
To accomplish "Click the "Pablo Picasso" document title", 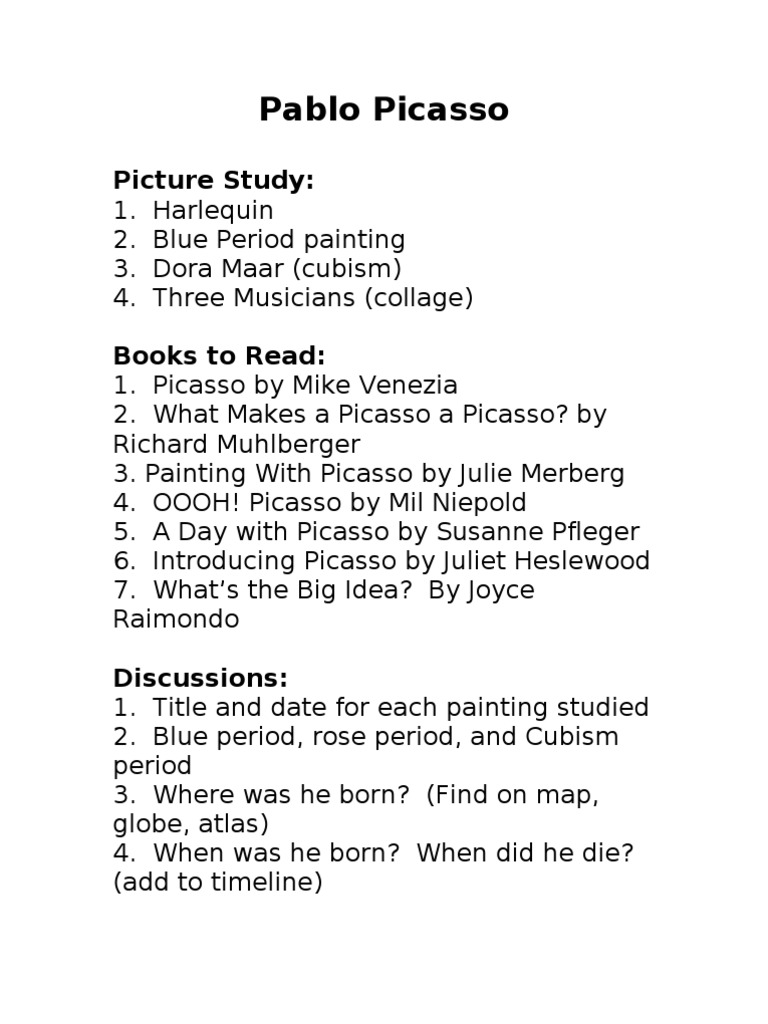I will 383,109.
